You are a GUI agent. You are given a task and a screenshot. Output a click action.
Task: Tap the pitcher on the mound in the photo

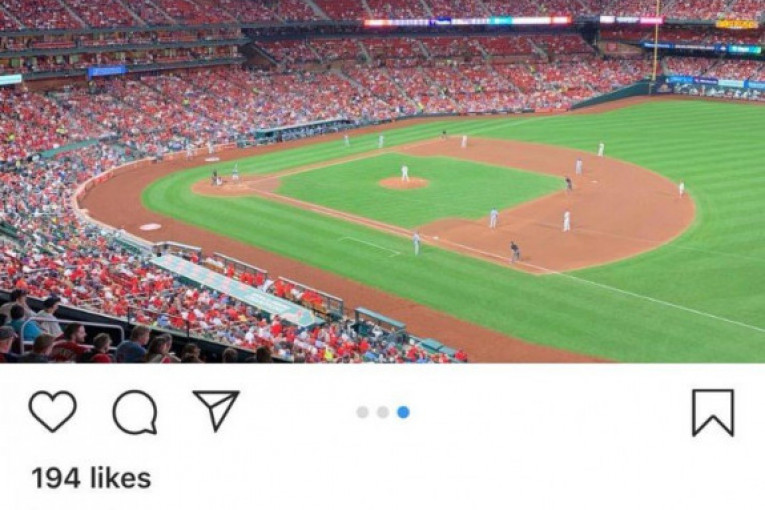[404, 173]
